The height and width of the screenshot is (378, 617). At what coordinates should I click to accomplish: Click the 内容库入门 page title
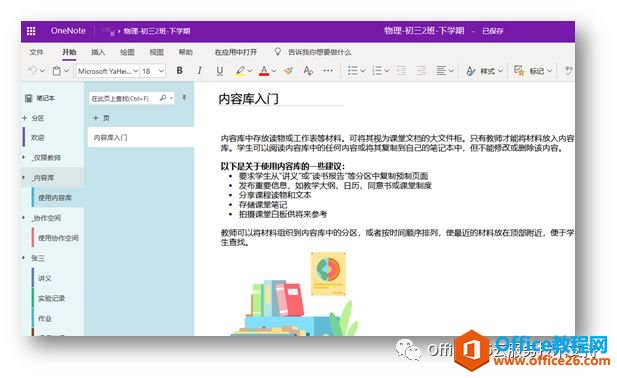click(249, 99)
